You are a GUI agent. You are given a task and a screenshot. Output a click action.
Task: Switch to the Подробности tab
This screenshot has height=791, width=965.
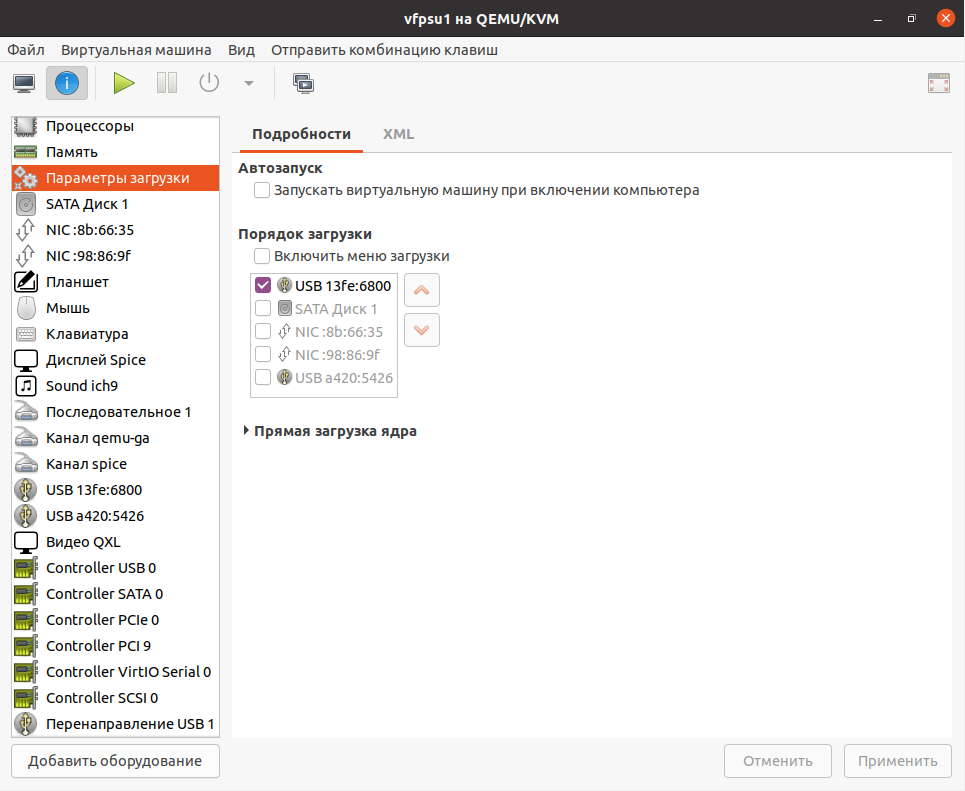click(x=301, y=134)
